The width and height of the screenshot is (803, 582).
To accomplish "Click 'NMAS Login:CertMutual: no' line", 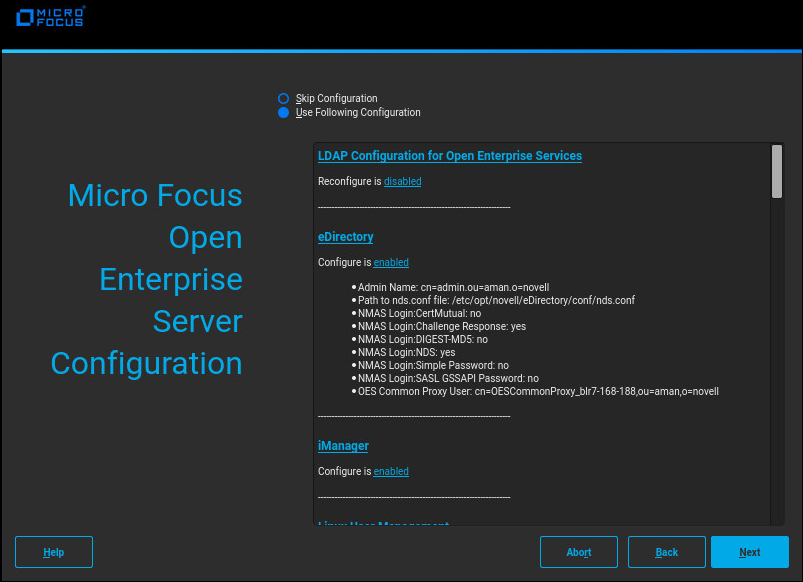I will click(419, 314).
